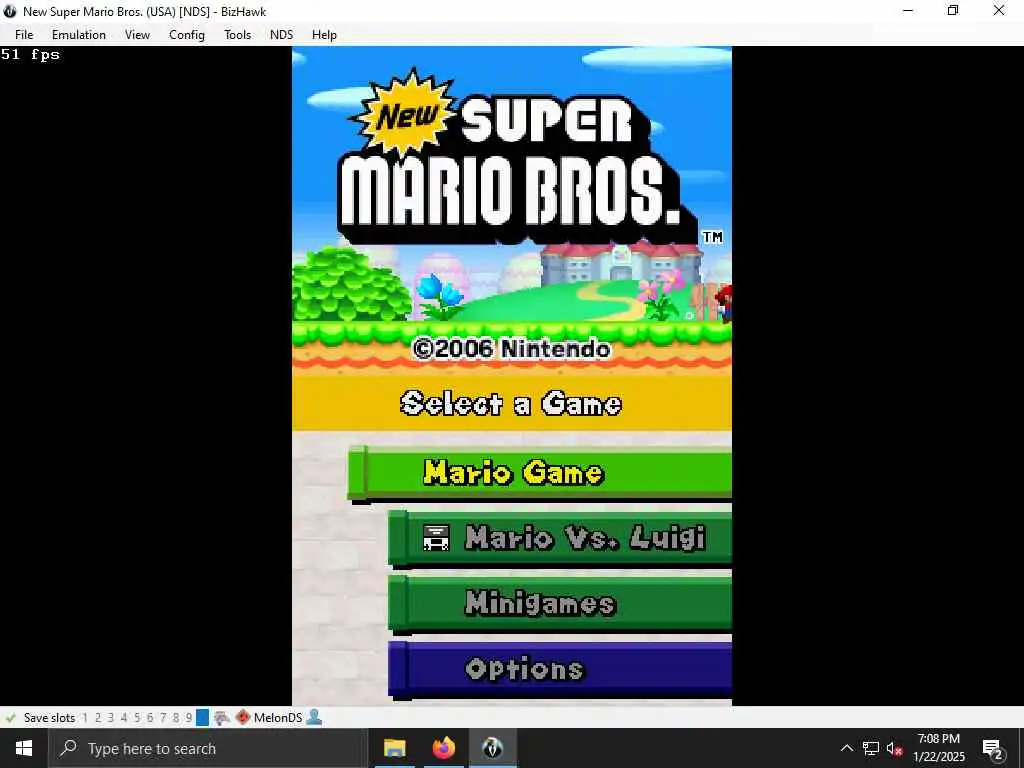
Task: Select save slot 2
Action: click(x=98, y=718)
